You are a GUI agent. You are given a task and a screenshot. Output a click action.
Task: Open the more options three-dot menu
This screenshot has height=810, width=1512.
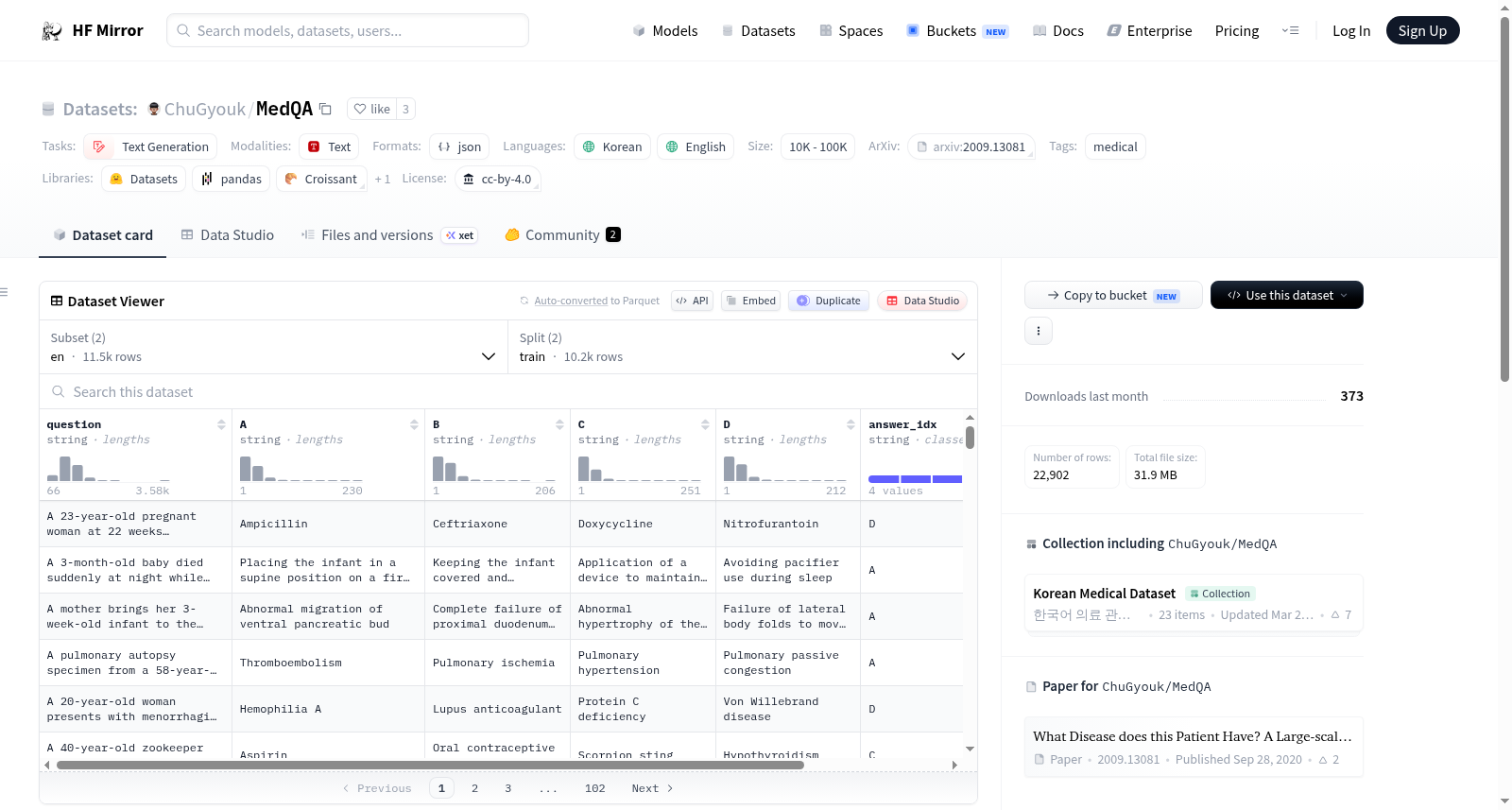pos(1039,331)
